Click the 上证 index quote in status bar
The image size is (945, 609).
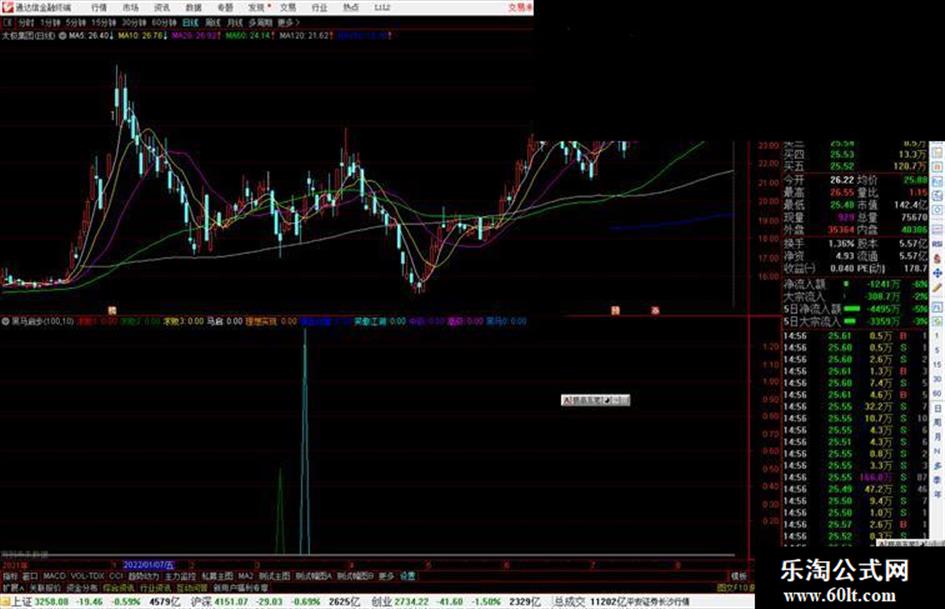(95, 602)
